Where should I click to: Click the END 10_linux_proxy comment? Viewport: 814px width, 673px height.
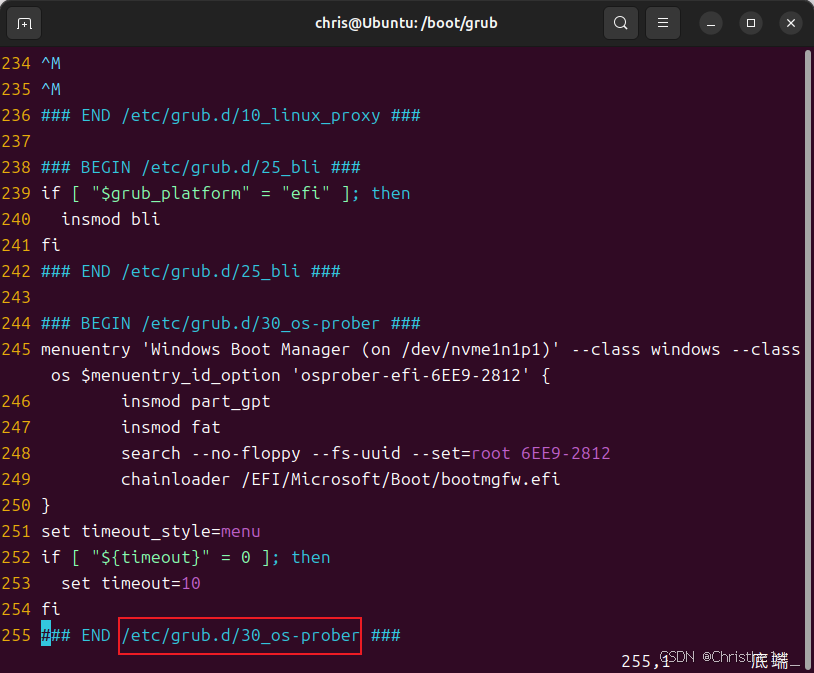click(x=225, y=115)
